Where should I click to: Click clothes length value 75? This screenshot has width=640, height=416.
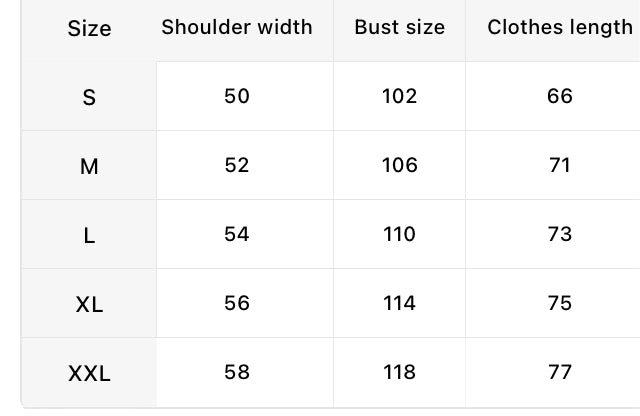point(560,303)
